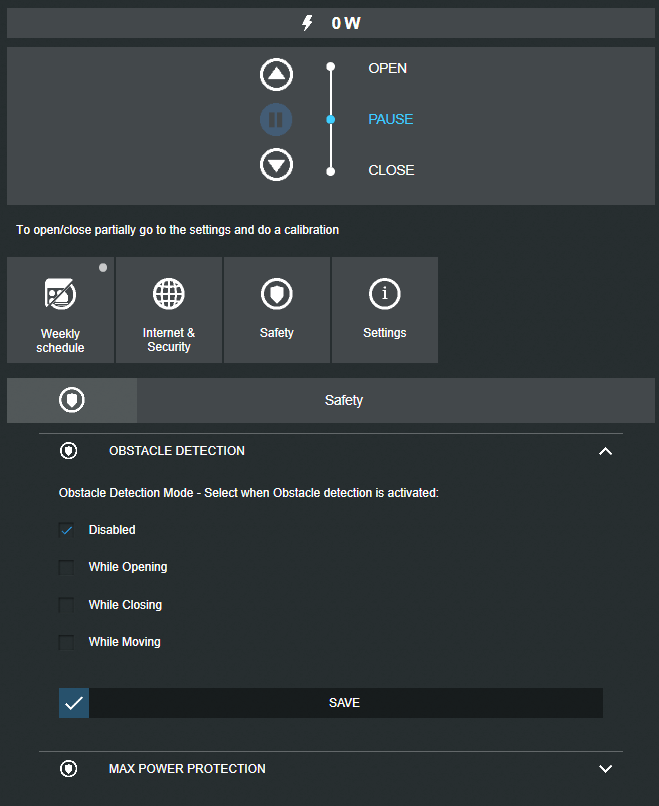Click the shield icon beside Obstacle Detection
This screenshot has width=659, height=806.
(x=68, y=451)
